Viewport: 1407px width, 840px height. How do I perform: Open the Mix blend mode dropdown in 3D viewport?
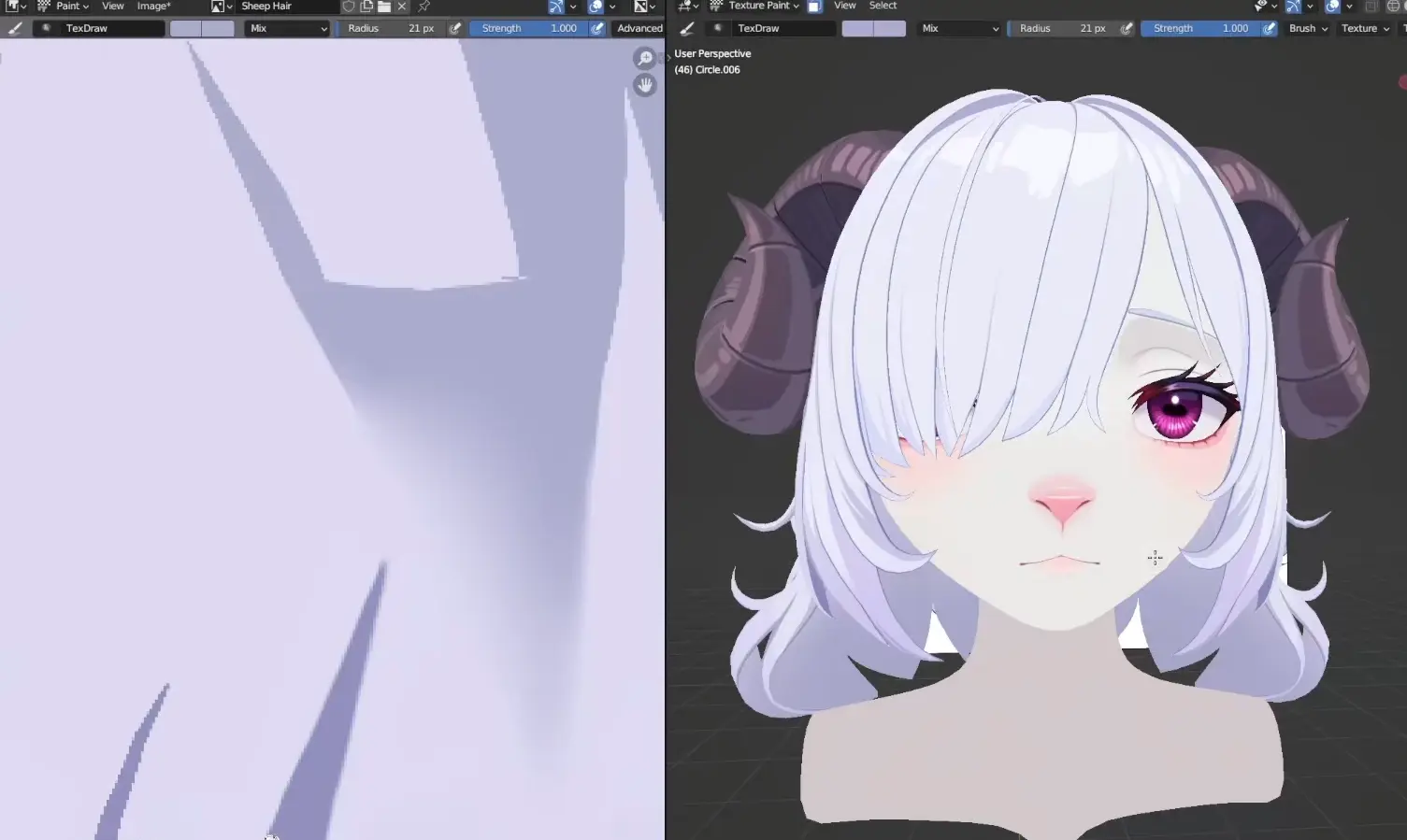(959, 28)
